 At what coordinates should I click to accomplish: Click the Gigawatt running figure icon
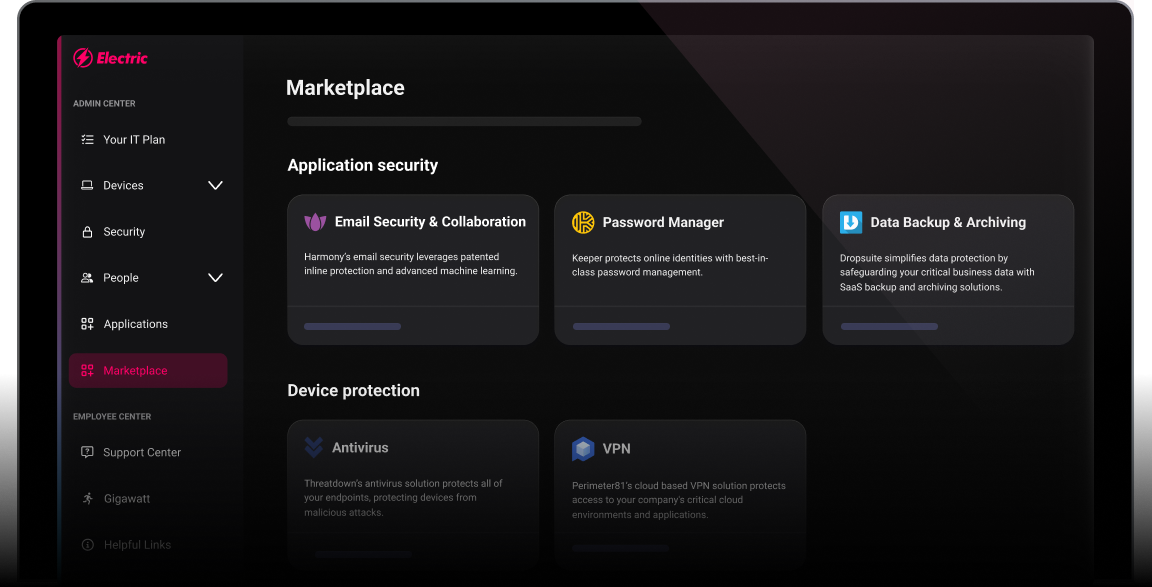[x=87, y=498]
